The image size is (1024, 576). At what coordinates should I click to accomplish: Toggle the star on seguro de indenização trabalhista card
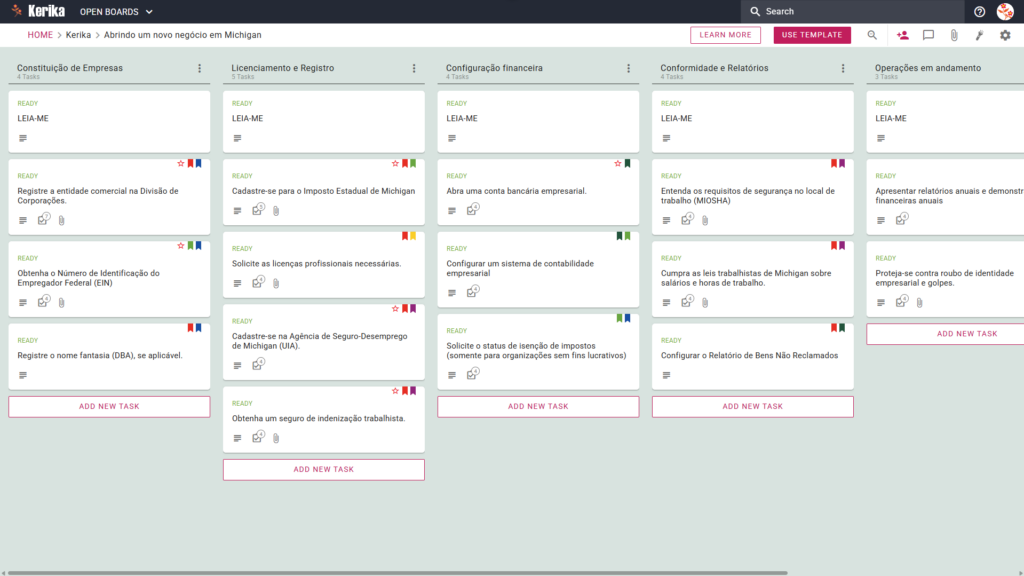click(395, 391)
